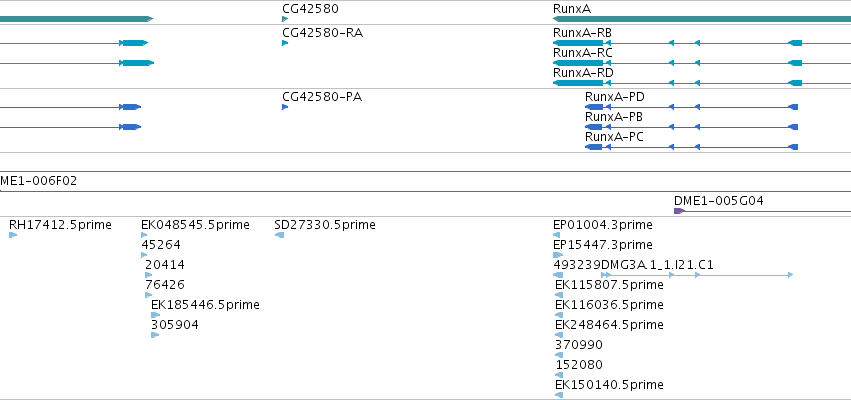Click the CG42580 gene arrow glyph
This screenshot has width=851, height=400.
pos(285,19)
